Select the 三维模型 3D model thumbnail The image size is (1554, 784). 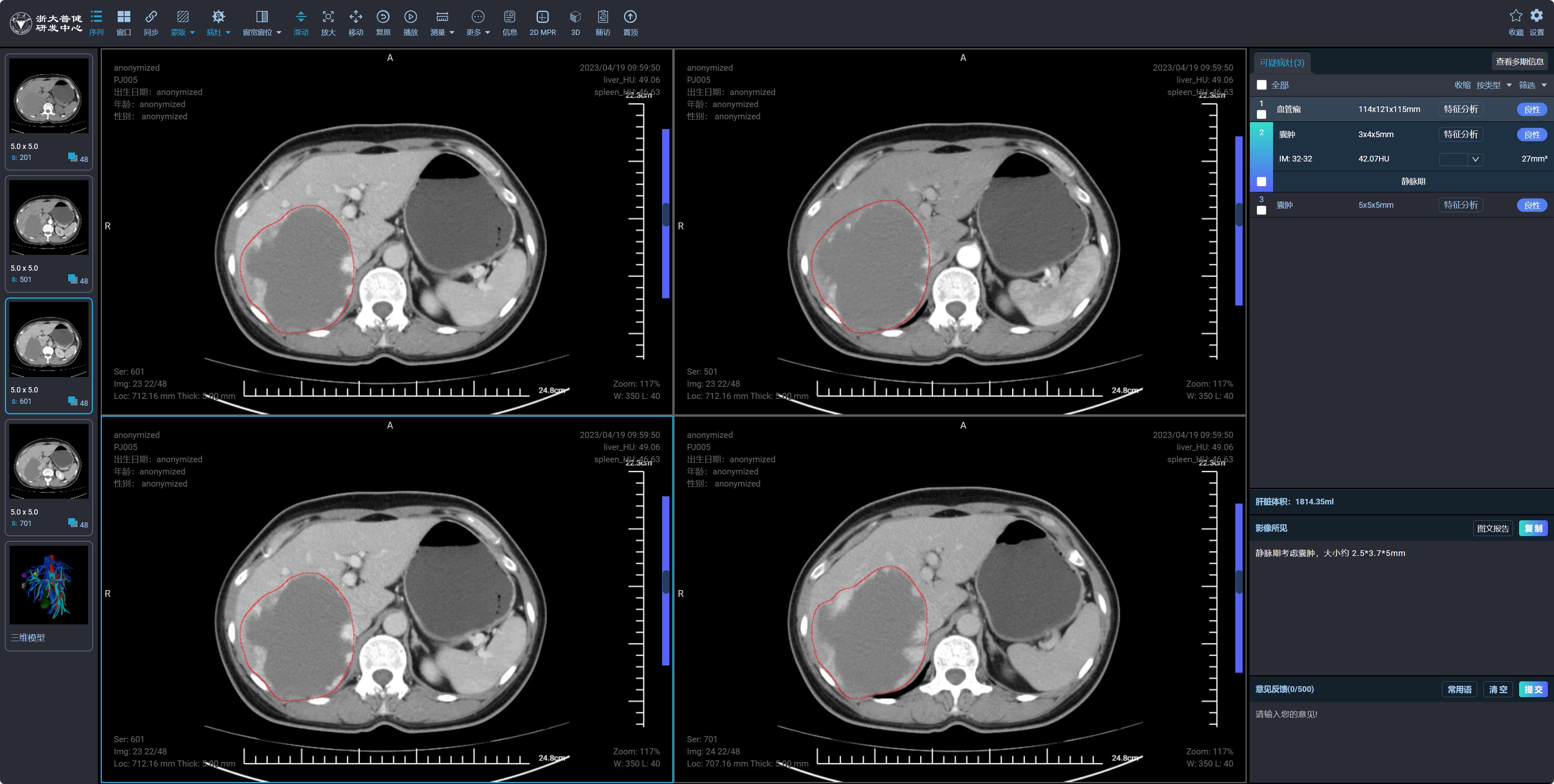point(49,586)
